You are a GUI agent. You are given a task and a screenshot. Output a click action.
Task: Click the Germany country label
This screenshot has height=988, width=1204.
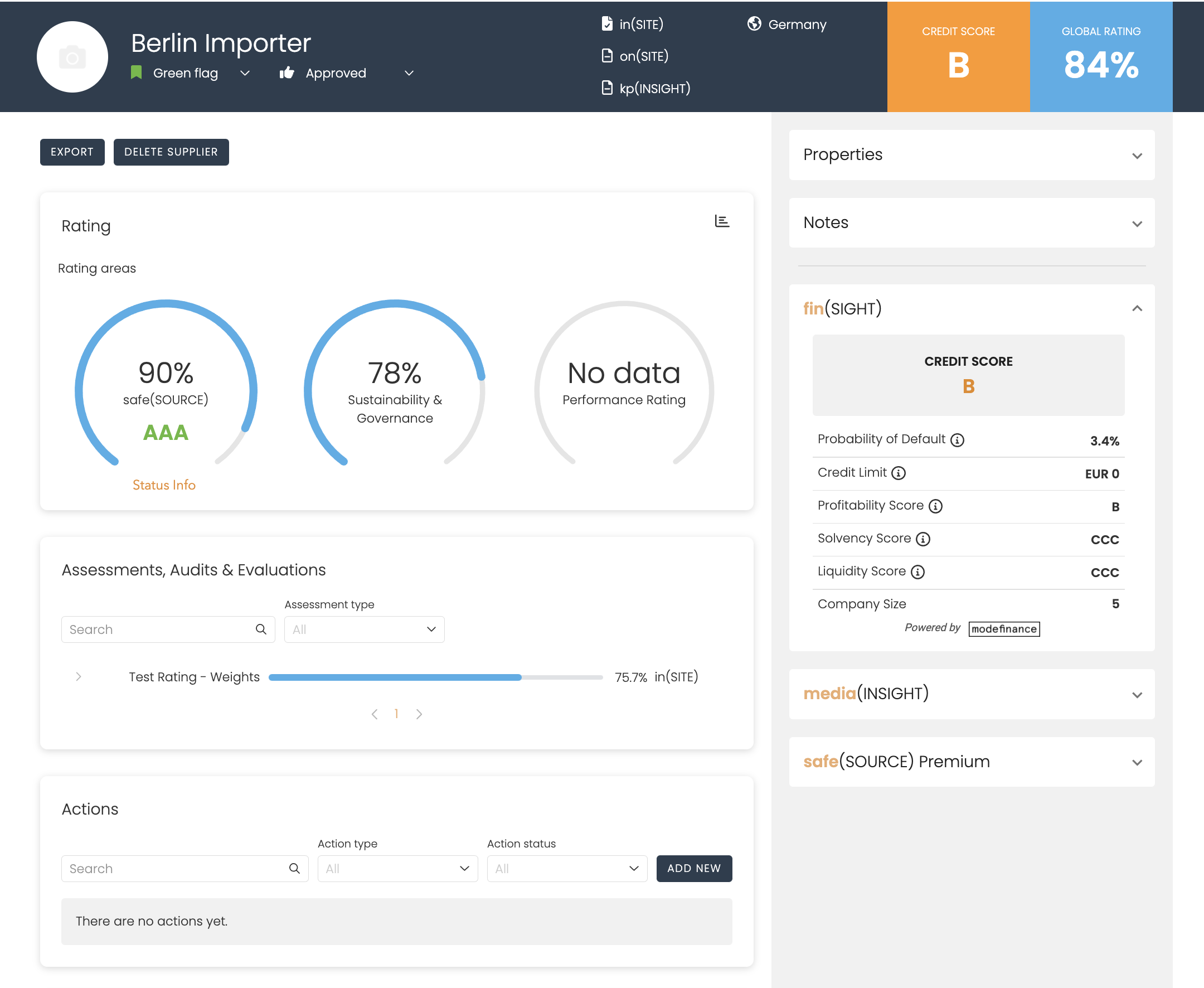(797, 25)
